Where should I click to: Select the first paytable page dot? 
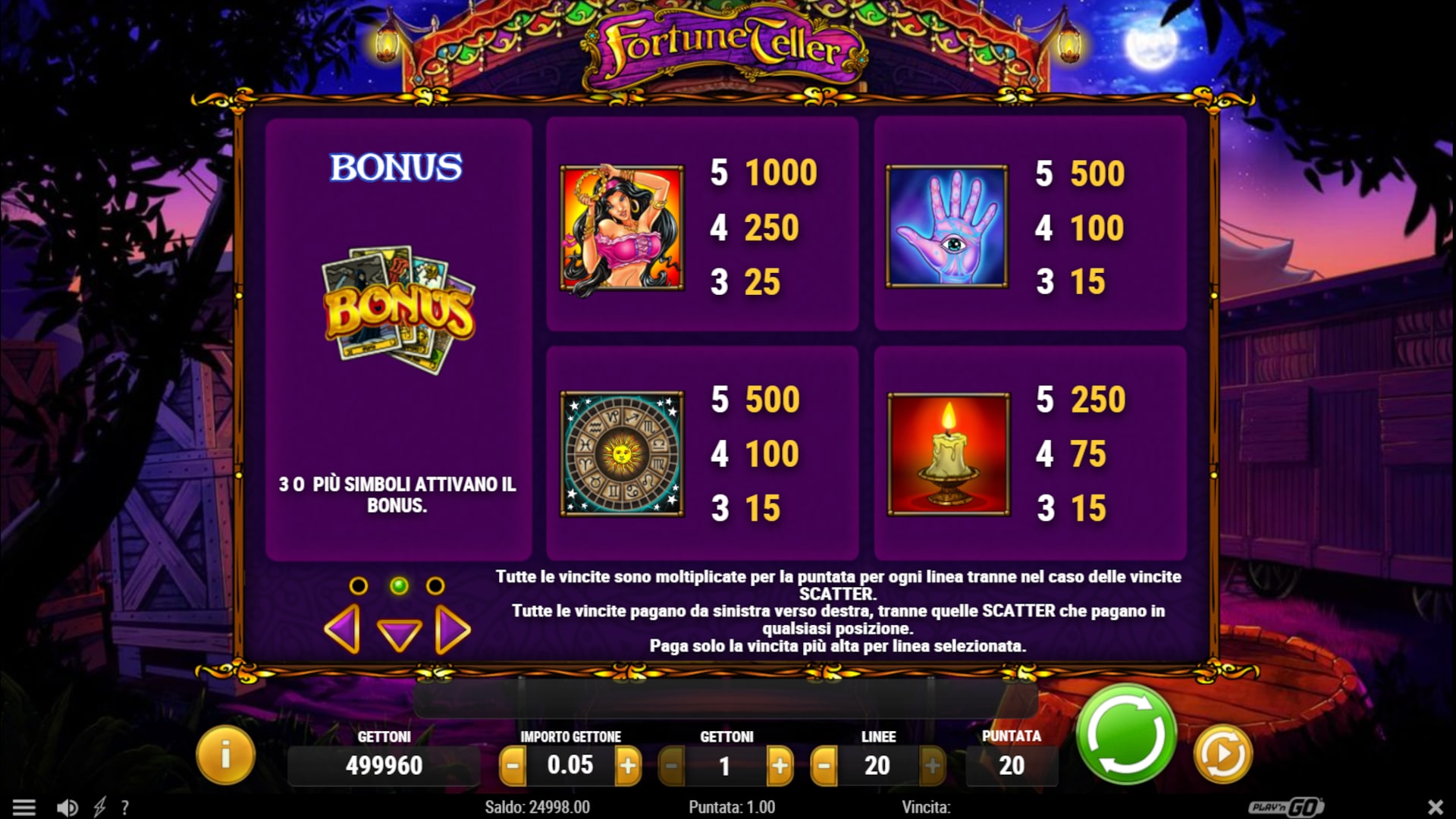pos(359,585)
